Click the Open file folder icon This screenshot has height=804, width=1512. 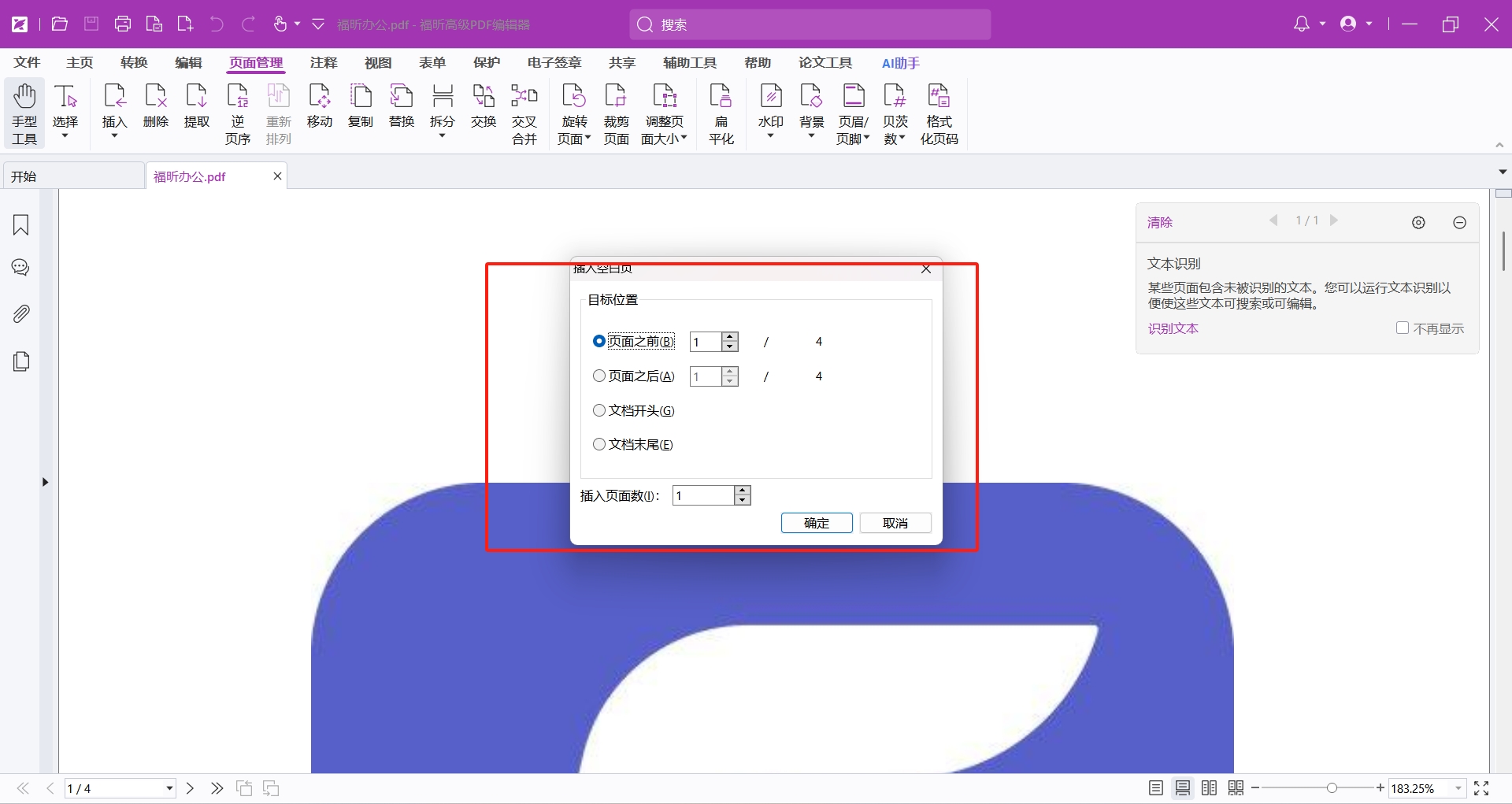point(60,24)
